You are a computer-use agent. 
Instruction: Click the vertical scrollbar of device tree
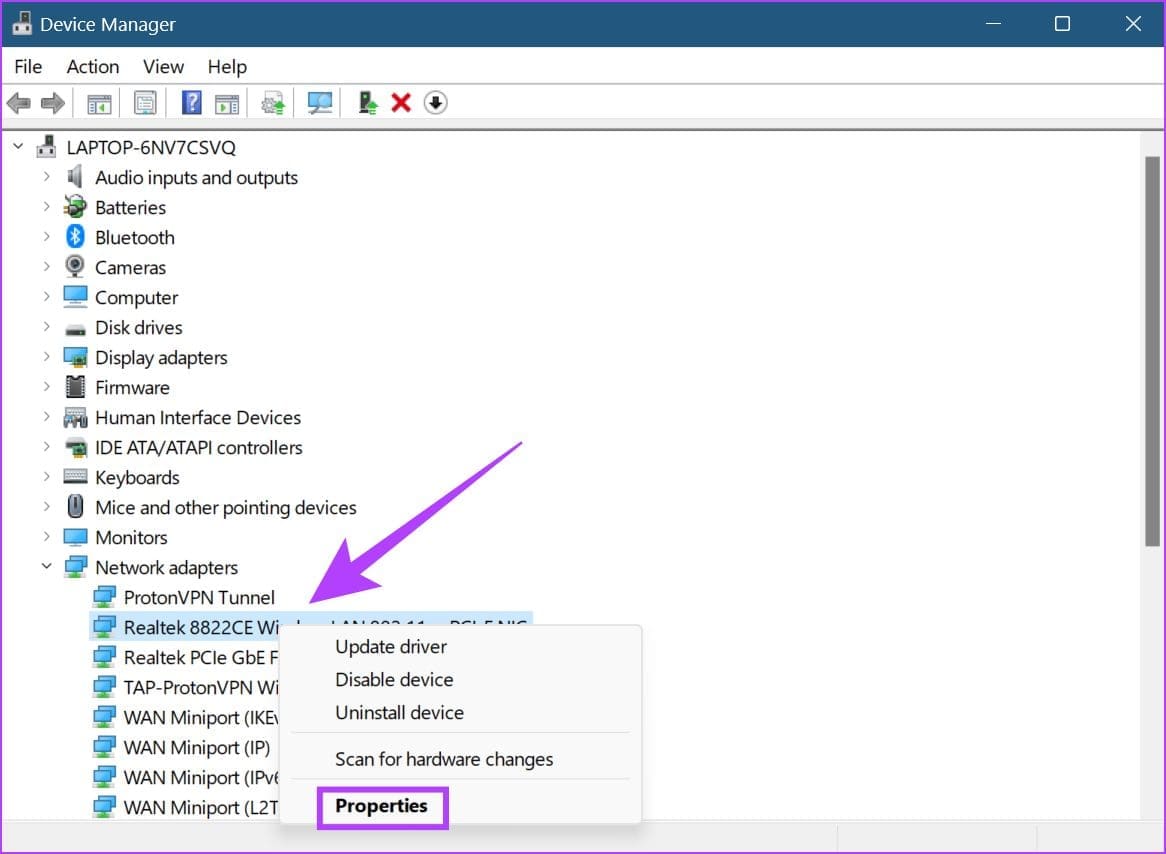1152,350
